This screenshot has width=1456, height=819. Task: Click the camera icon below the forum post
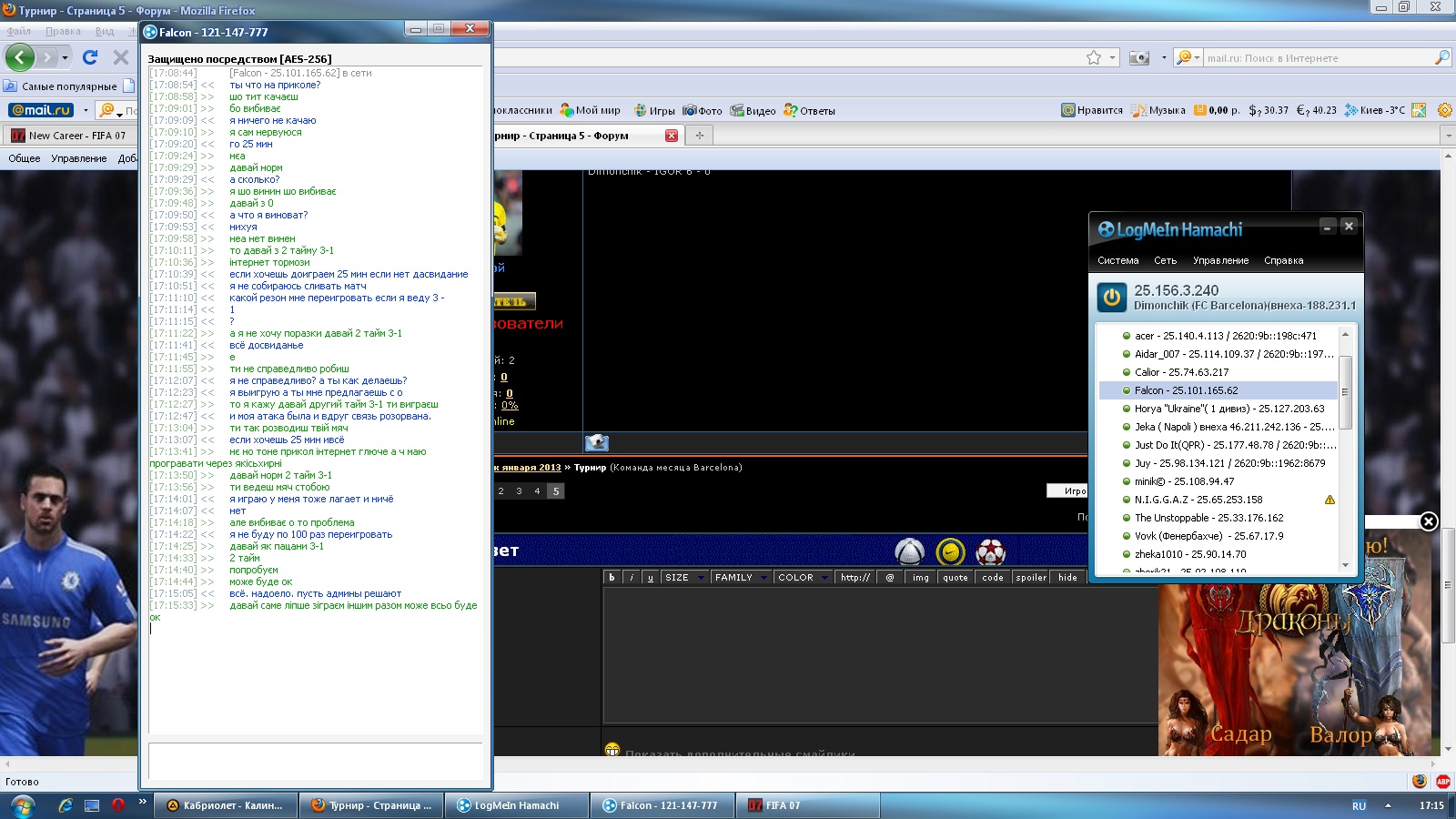coord(596,442)
